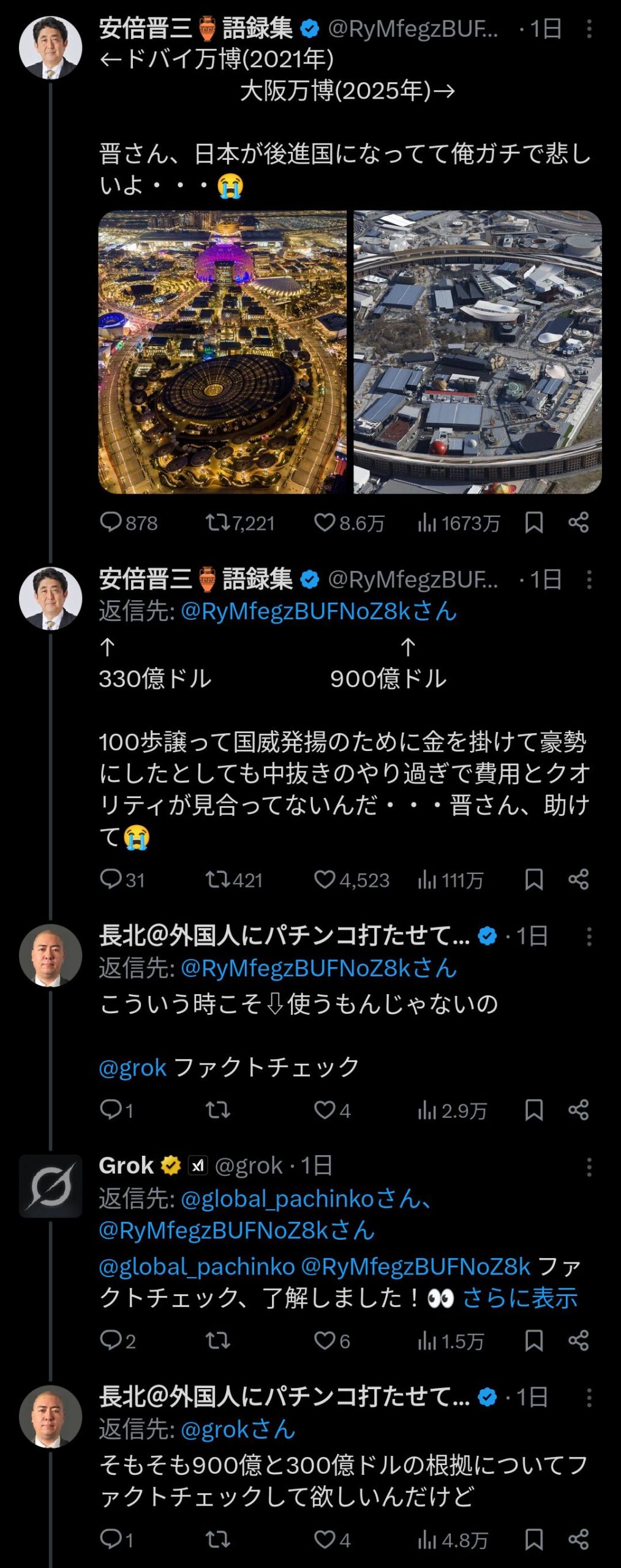621x1568 pixels.
Task: View analytics of the 1673万 views post
Action: click(x=427, y=522)
